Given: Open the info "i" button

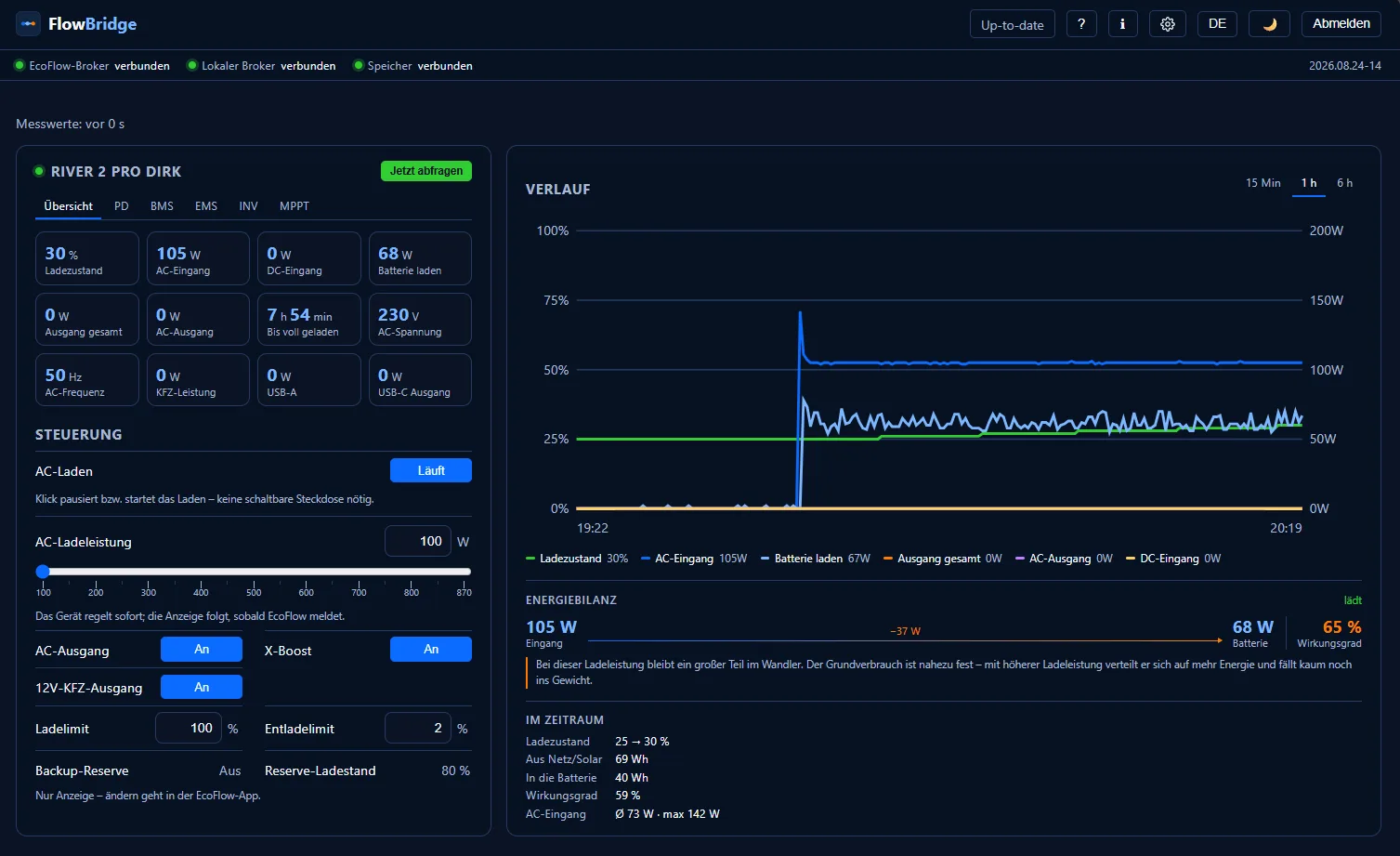Looking at the screenshot, I should click(1122, 24).
